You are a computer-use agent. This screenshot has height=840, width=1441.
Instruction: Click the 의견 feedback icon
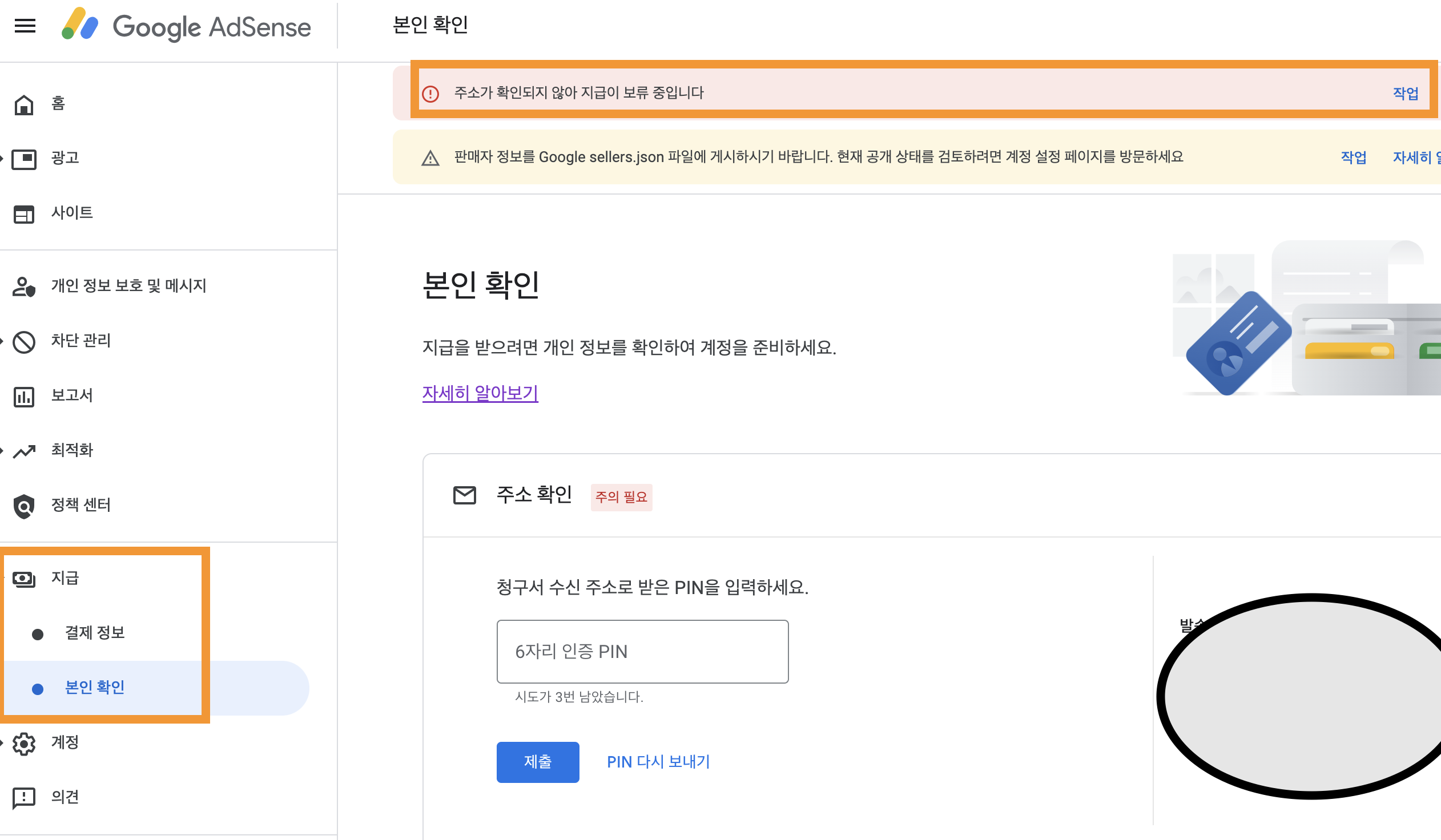click(25, 797)
